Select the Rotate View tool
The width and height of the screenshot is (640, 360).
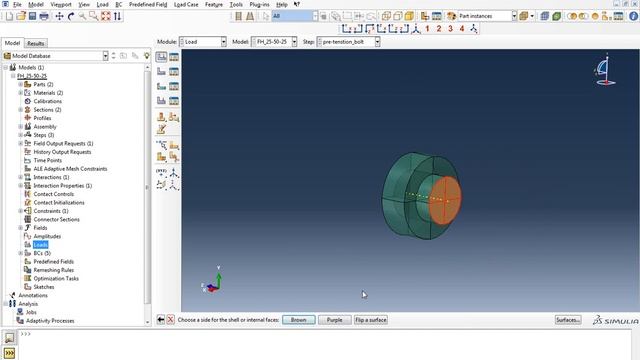[x=71, y=16]
